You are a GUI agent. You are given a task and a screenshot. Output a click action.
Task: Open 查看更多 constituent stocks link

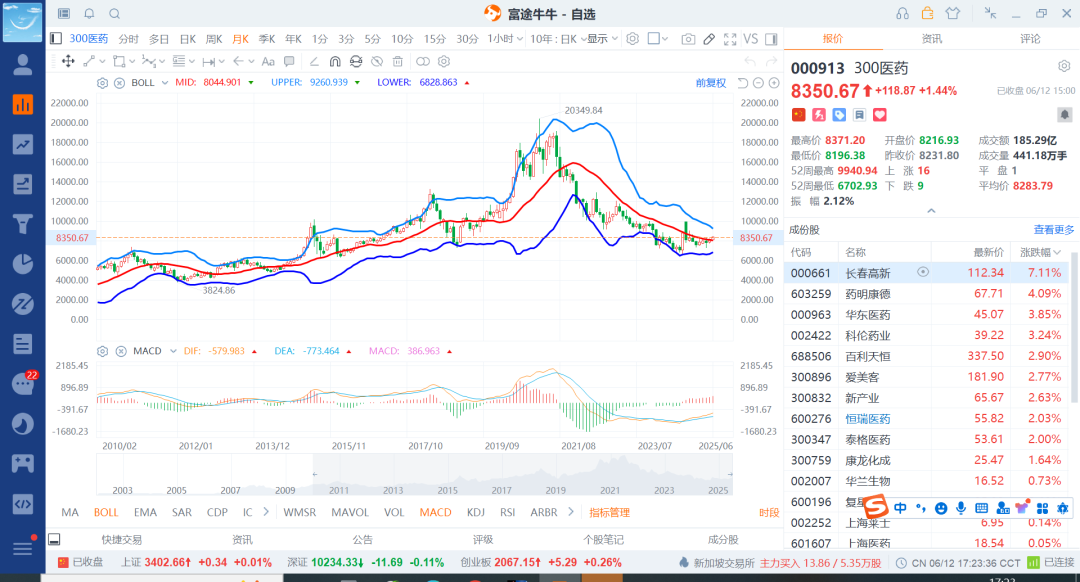tap(1053, 230)
